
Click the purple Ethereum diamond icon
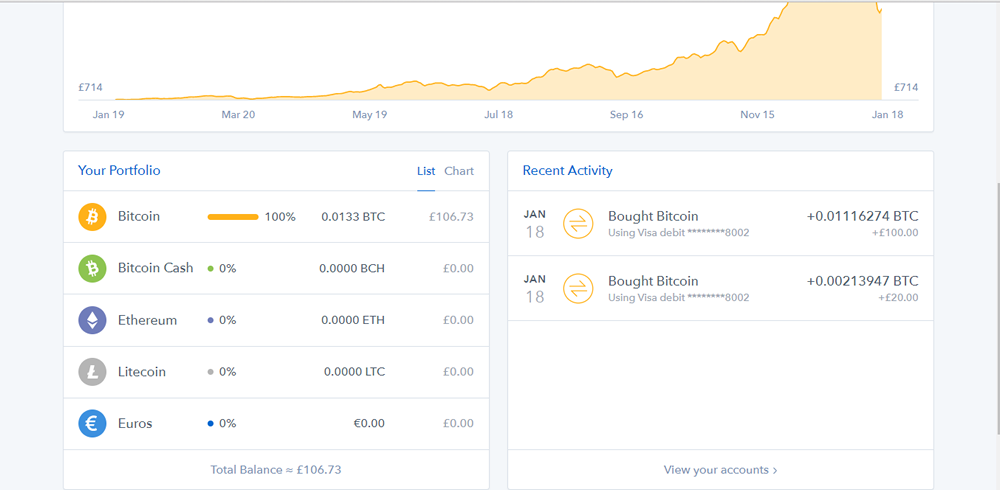tap(92, 320)
